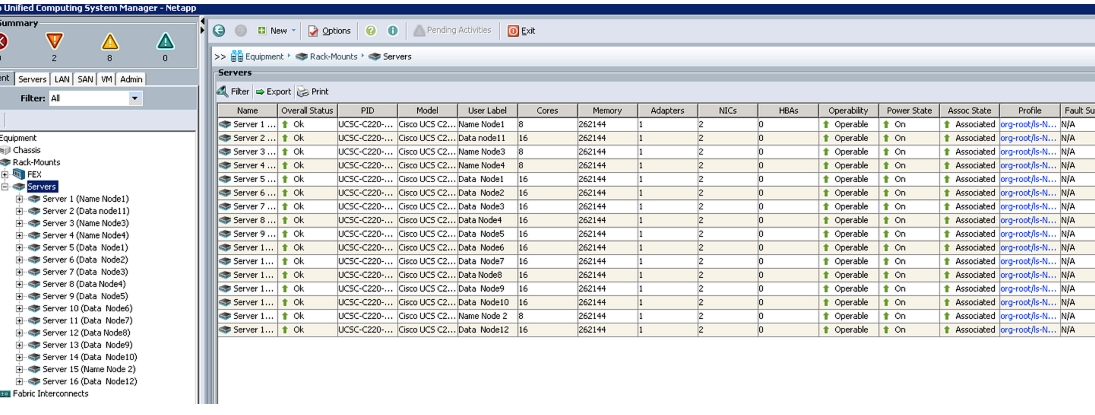Expand the FEX tree node
Screen dimensions: 1095x415
pyautogui.click(x=6, y=175)
